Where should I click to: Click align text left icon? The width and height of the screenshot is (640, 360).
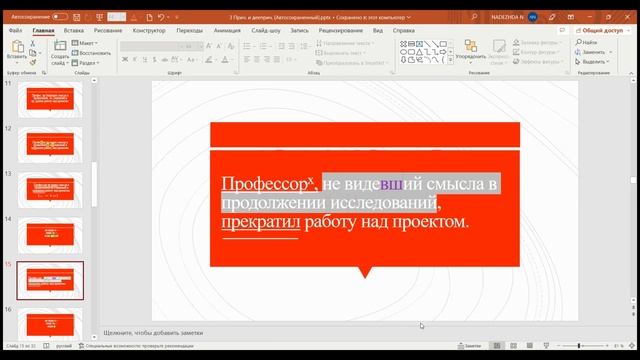[247, 60]
